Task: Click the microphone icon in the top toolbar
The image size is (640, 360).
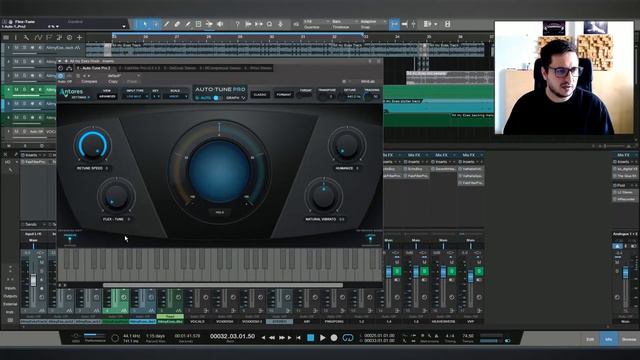Action: coord(280,24)
